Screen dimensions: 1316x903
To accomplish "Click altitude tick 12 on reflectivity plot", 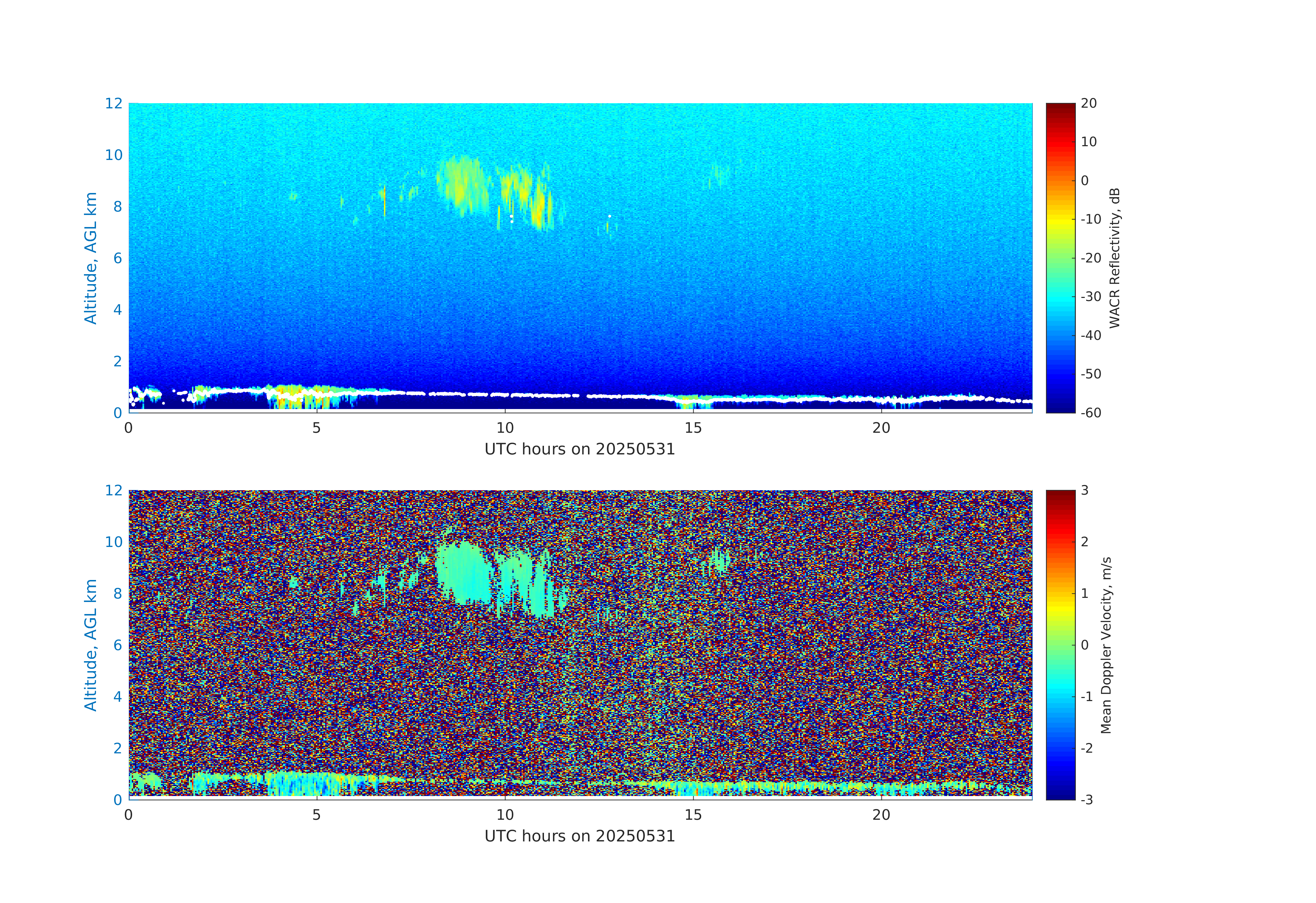I will click(114, 104).
